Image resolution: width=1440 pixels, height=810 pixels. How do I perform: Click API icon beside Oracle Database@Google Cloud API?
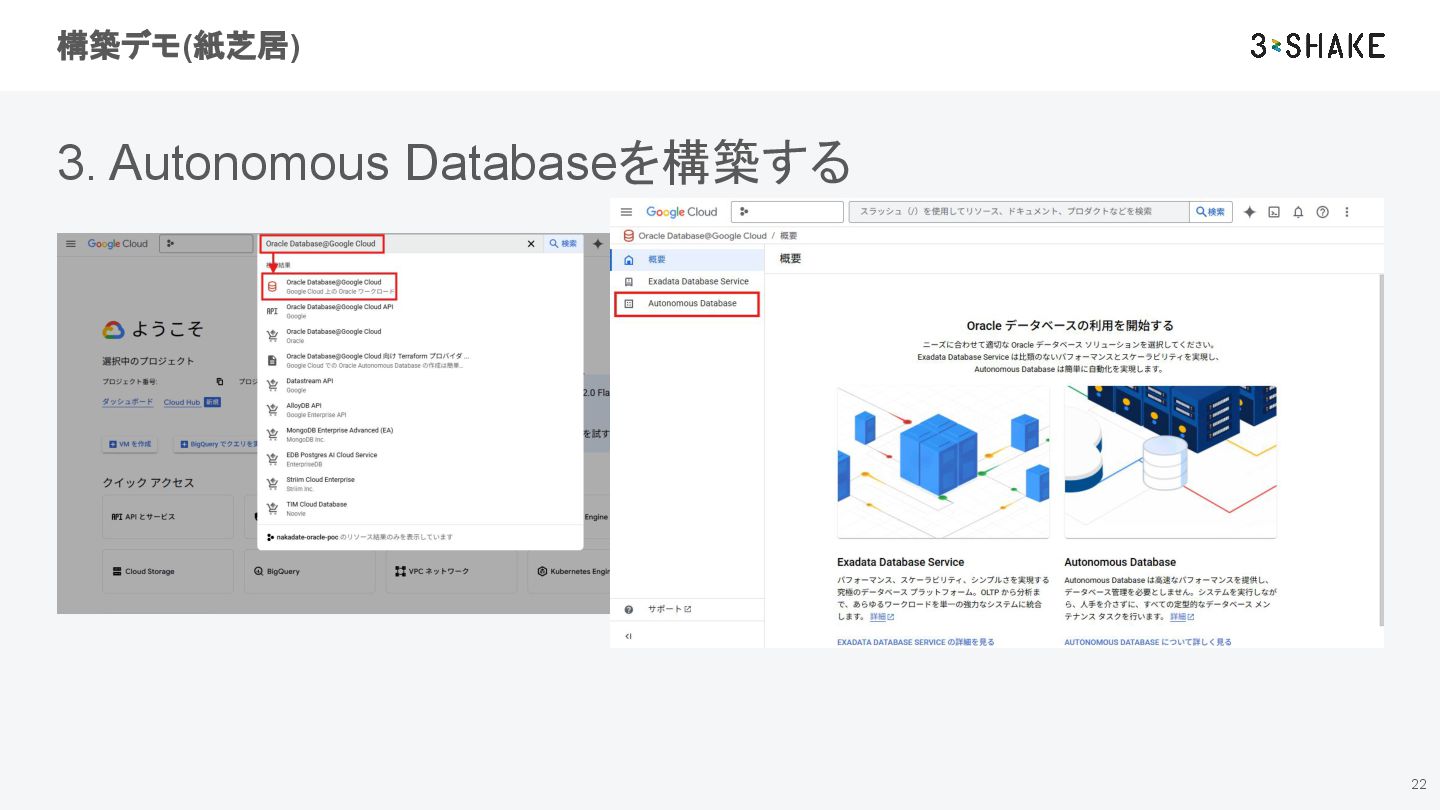point(272,311)
